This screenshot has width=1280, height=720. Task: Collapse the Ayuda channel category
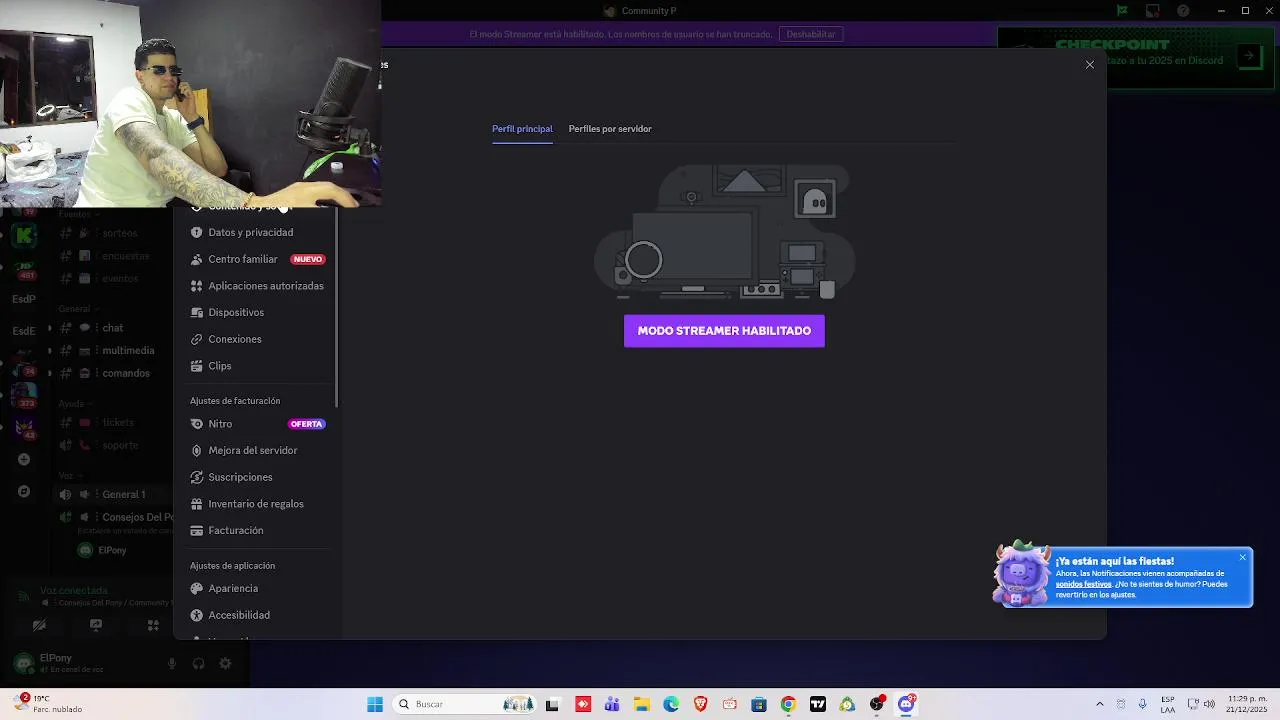[x=75, y=404]
